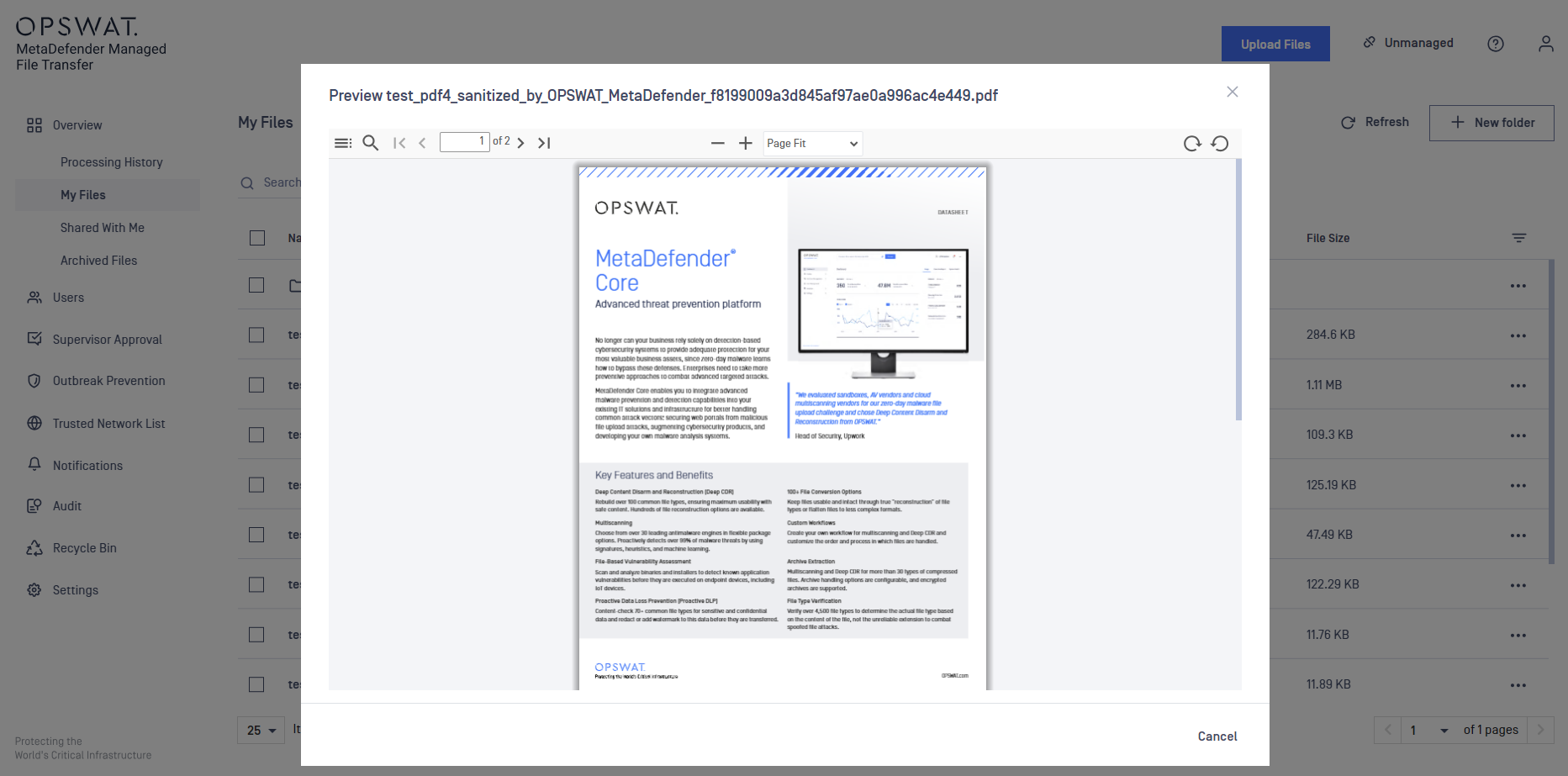Click the File Size column header
The width and height of the screenshot is (1568, 776).
pos(1328,238)
